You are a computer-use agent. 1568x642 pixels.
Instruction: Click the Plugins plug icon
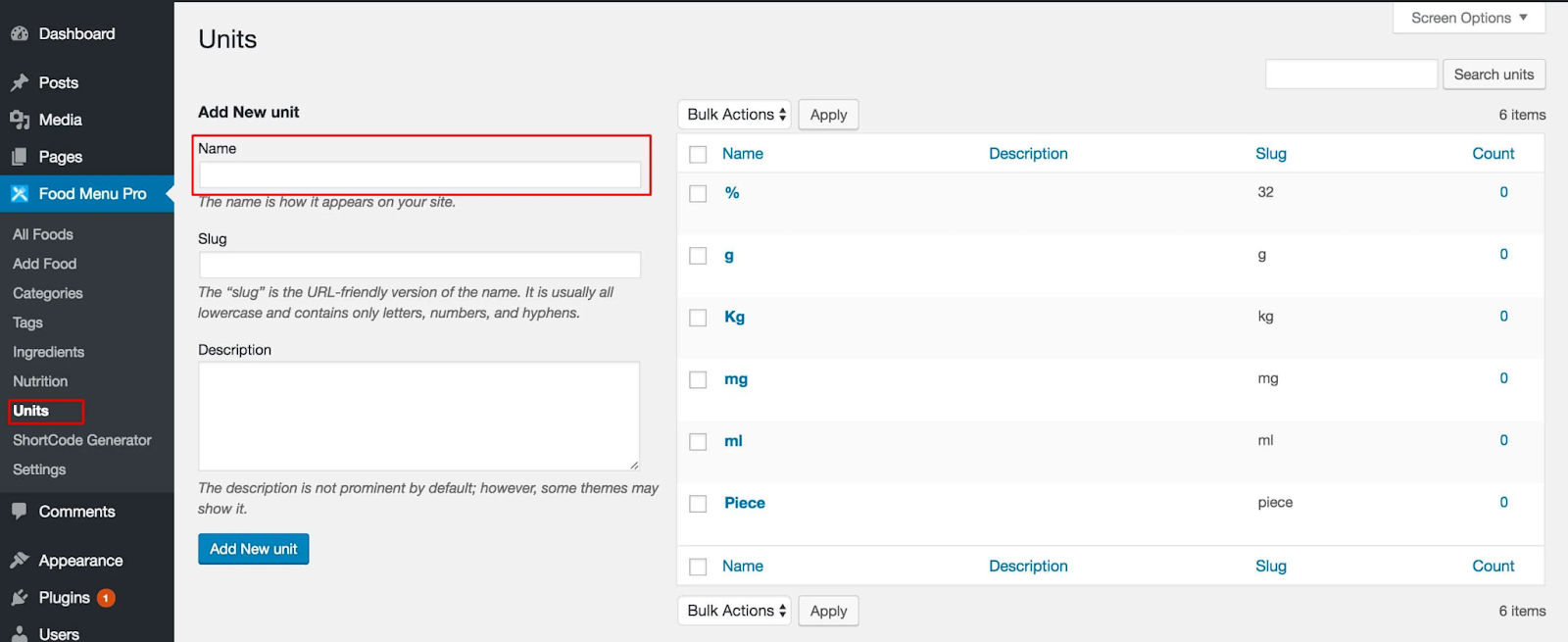coord(20,598)
